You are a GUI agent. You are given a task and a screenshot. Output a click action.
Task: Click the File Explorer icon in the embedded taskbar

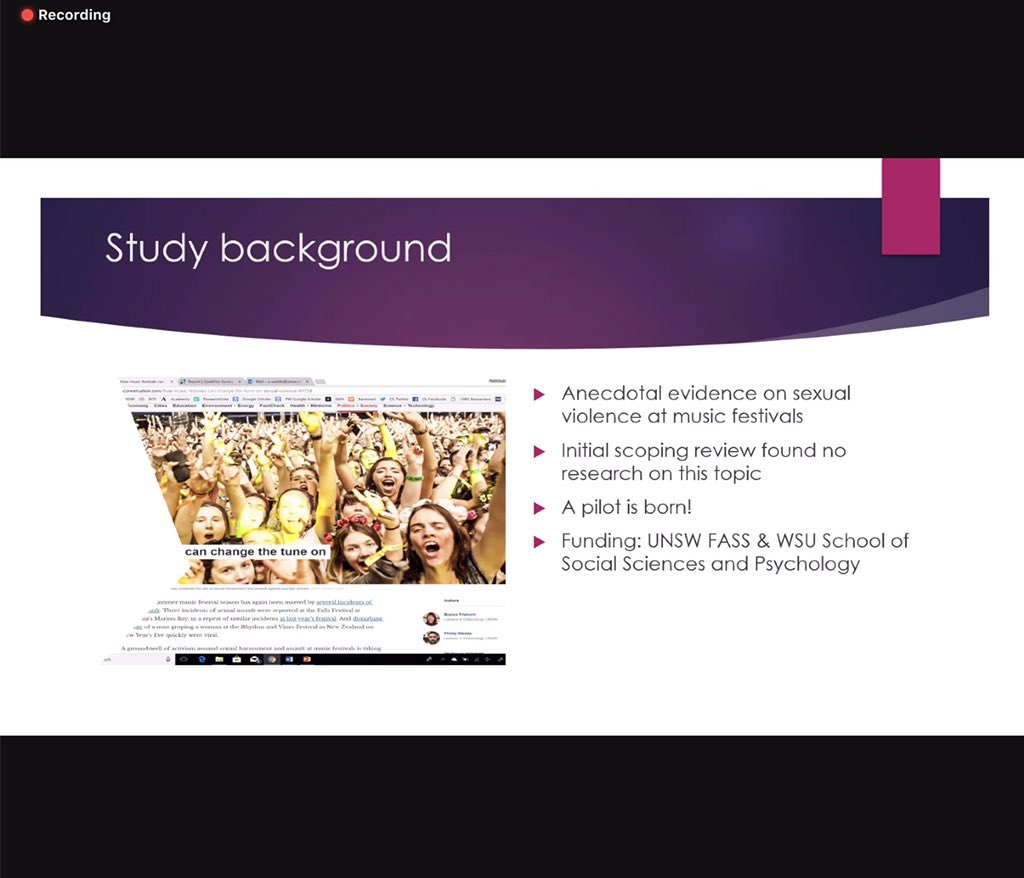pyautogui.click(x=219, y=659)
